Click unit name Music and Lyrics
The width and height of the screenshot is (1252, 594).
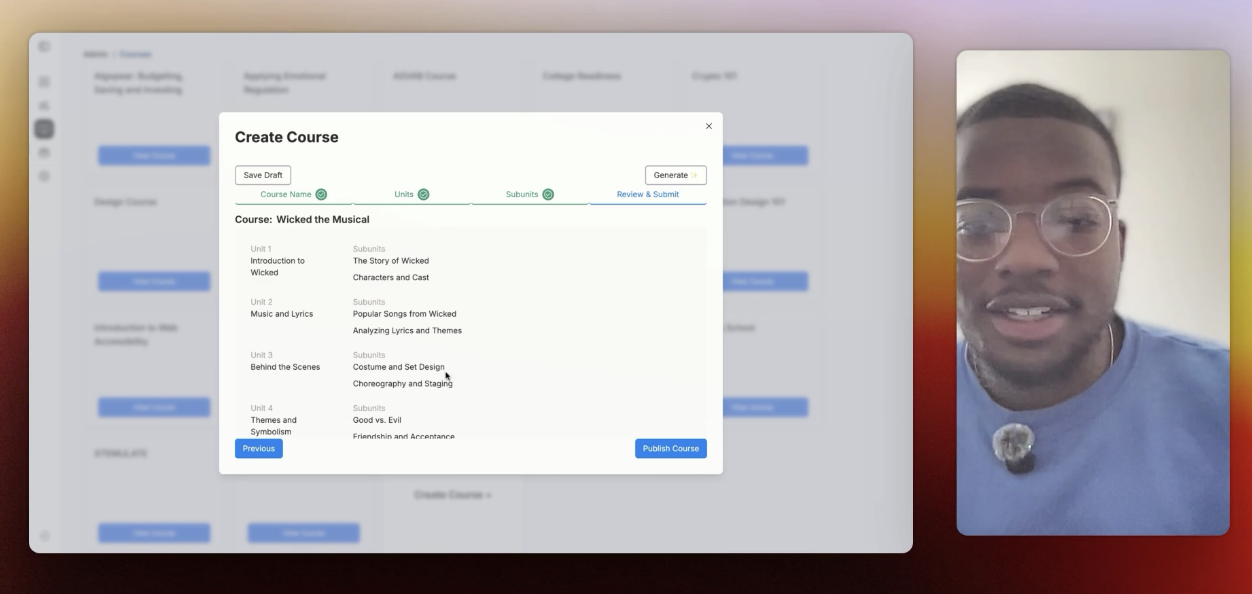(282, 314)
